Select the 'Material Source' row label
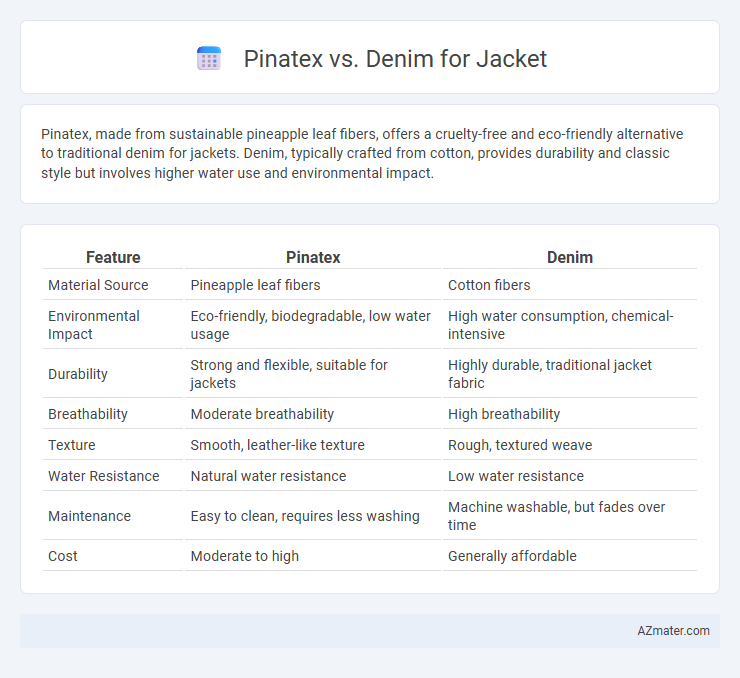The width and height of the screenshot is (740, 678). coord(98,285)
